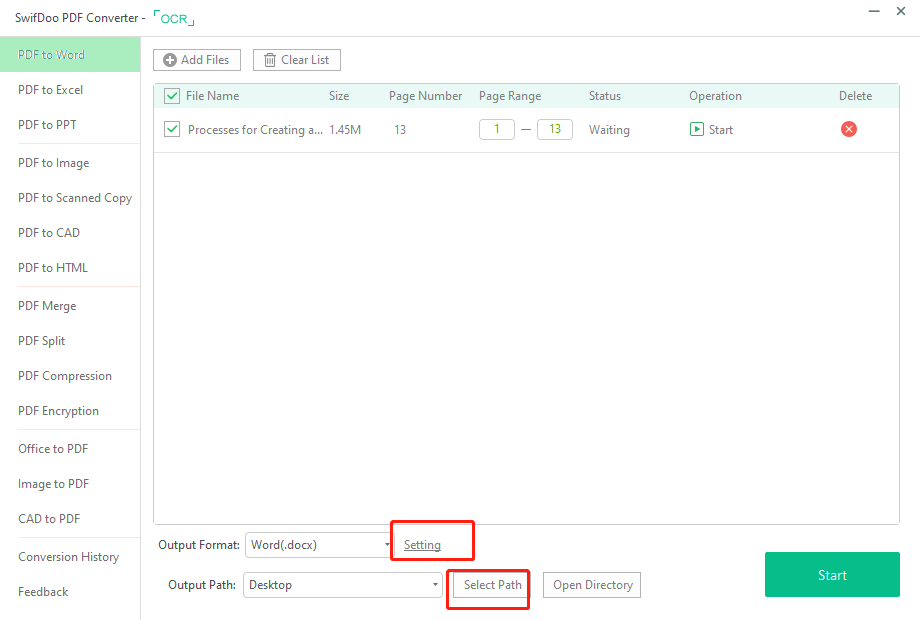
Task: Open PDF to HTML
Action: (53, 267)
